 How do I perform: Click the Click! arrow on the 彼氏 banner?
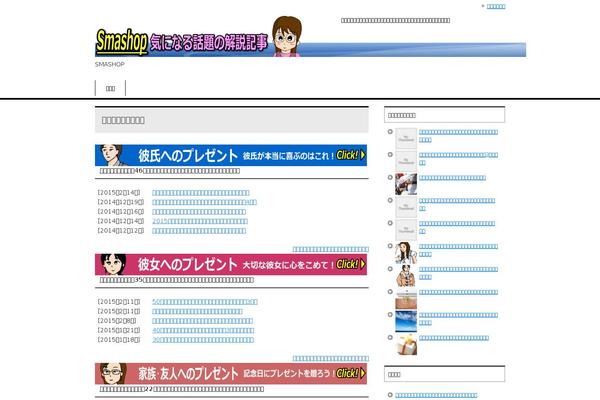coord(351,155)
